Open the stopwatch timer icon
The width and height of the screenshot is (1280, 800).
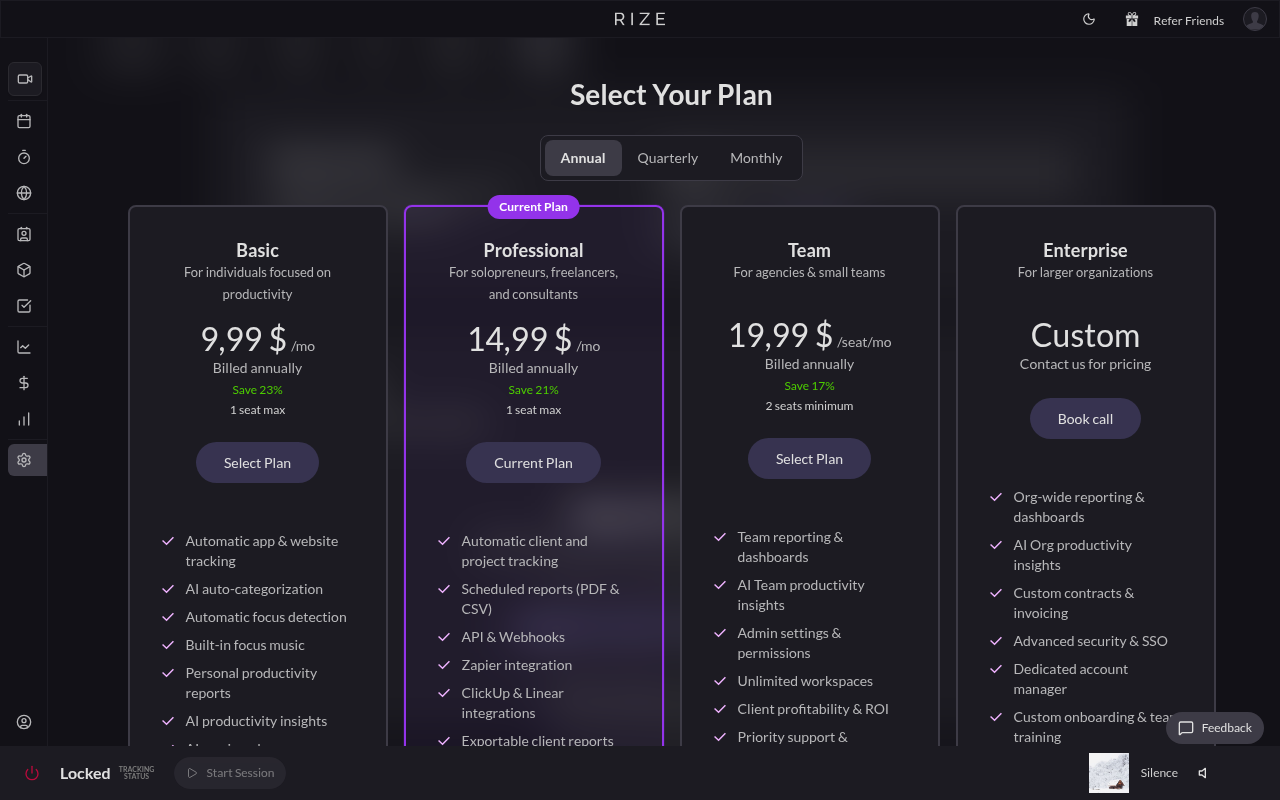click(x=24, y=157)
